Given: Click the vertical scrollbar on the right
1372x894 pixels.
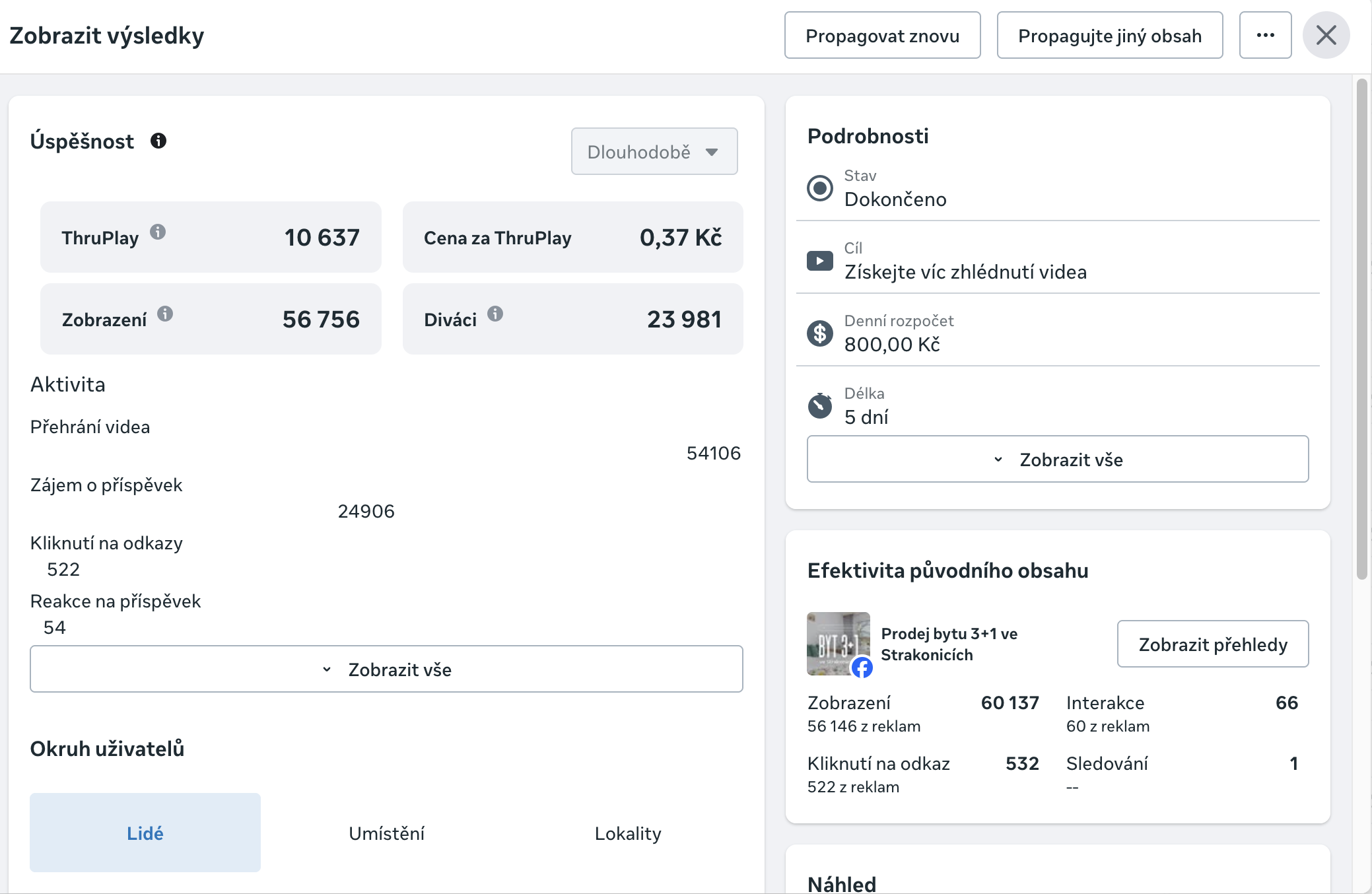Looking at the screenshot, I should (1361, 329).
